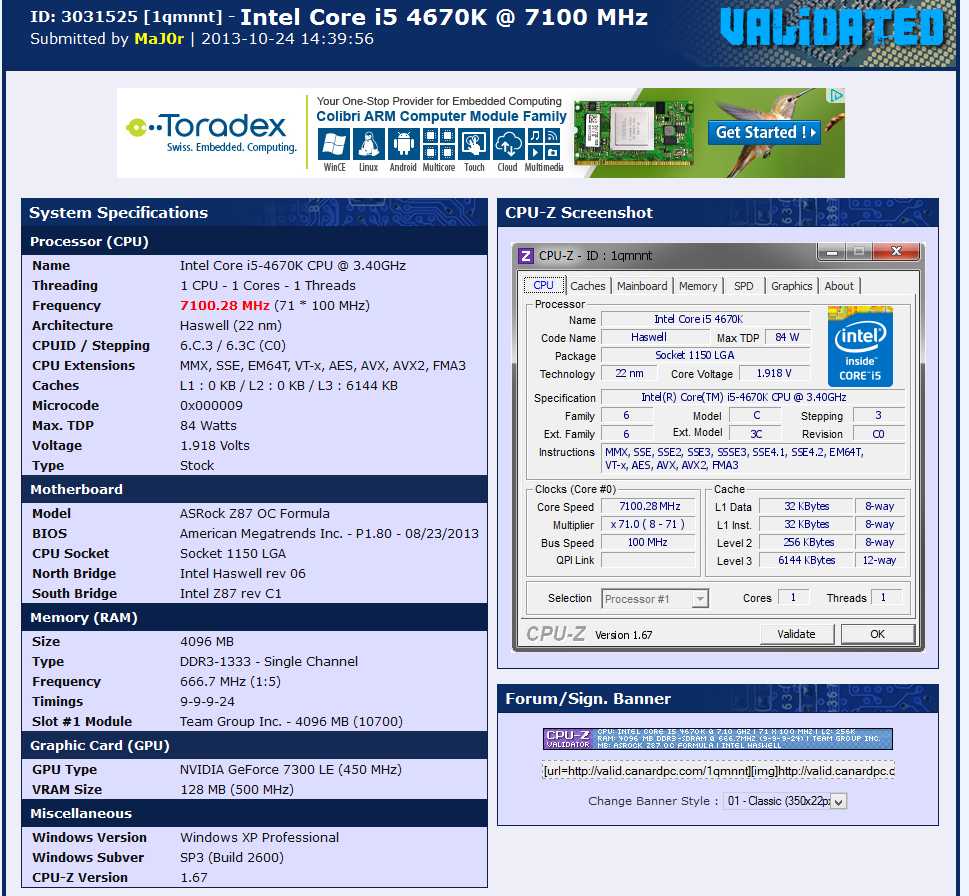Click the VALIDATED logo in the header

click(x=832, y=28)
